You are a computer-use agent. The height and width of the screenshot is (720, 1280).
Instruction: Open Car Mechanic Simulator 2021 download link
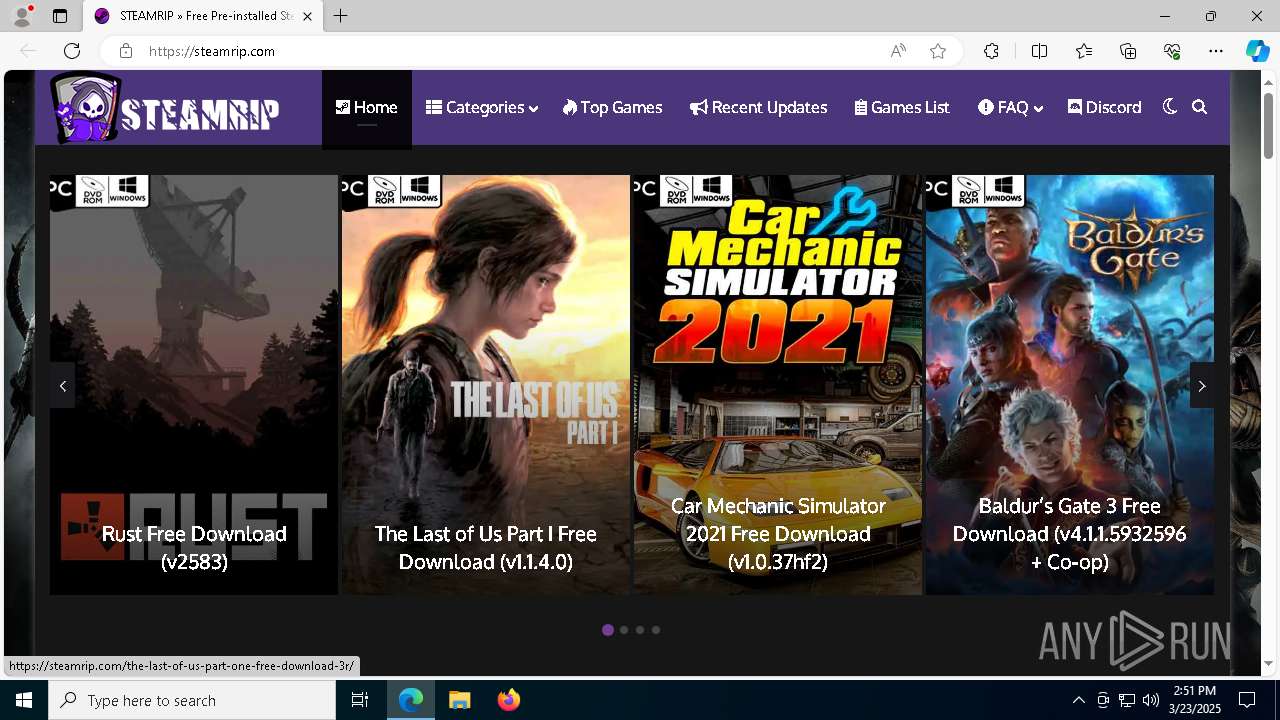pyautogui.click(x=778, y=534)
